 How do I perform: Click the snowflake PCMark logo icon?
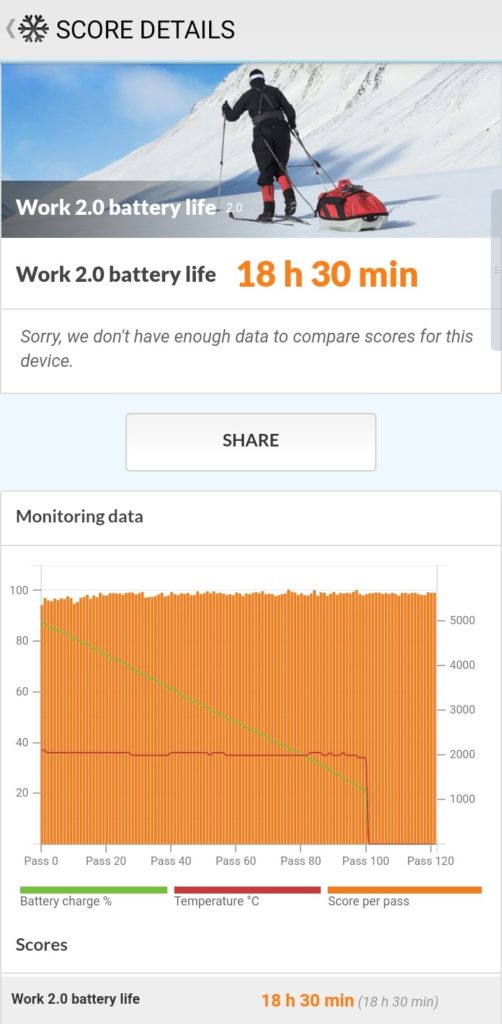(34, 29)
